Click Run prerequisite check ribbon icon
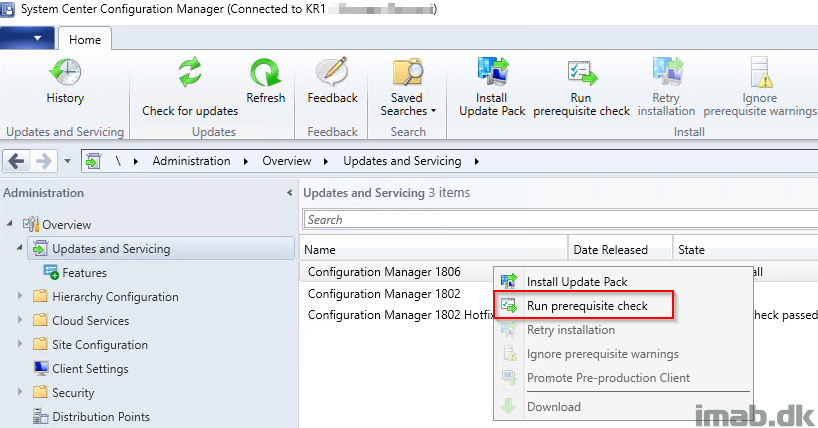 point(581,72)
